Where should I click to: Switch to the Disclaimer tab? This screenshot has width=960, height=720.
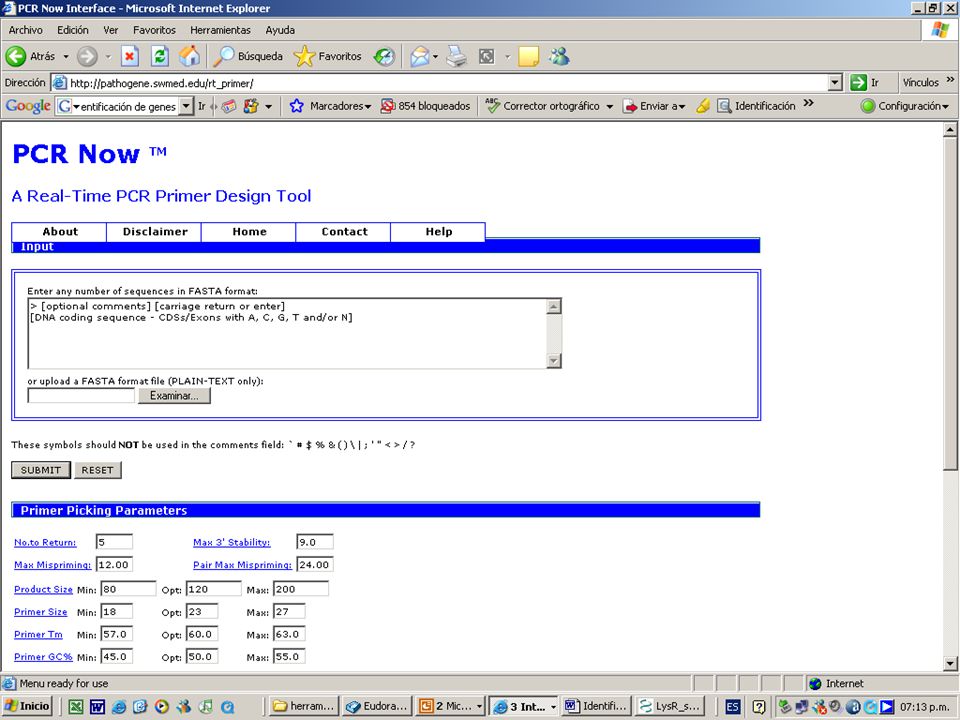[154, 231]
